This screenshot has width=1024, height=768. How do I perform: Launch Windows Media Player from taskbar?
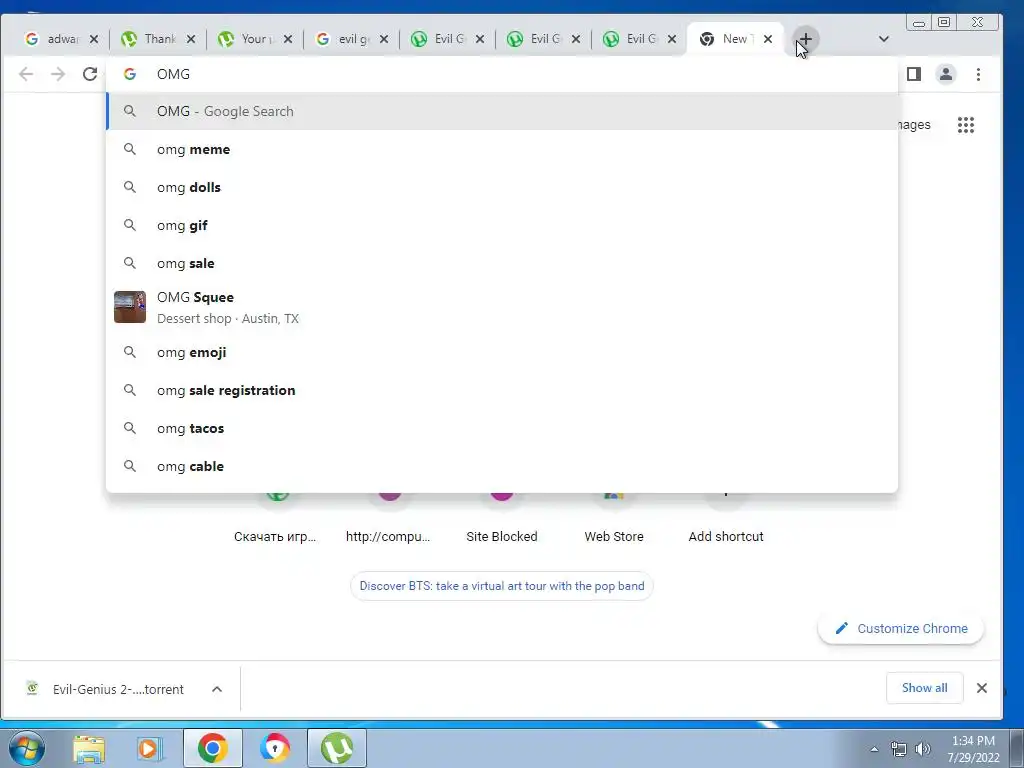(x=150, y=748)
